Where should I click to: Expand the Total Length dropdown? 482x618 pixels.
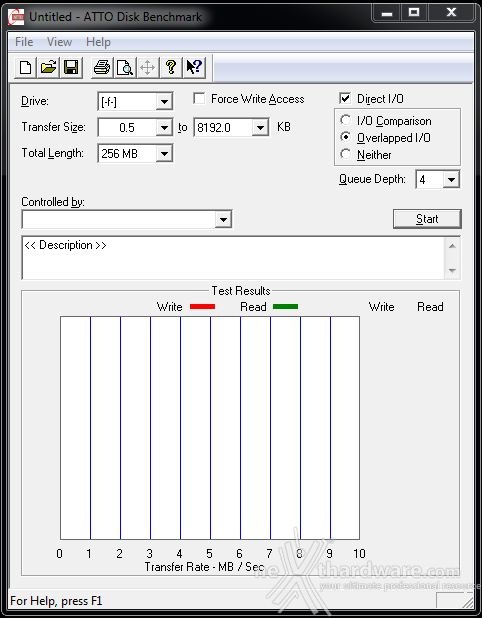pyautogui.click(x=164, y=154)
